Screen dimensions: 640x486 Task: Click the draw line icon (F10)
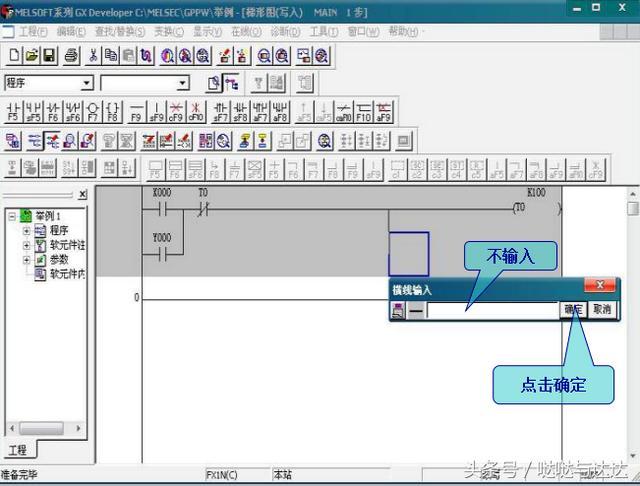point(363,112)
